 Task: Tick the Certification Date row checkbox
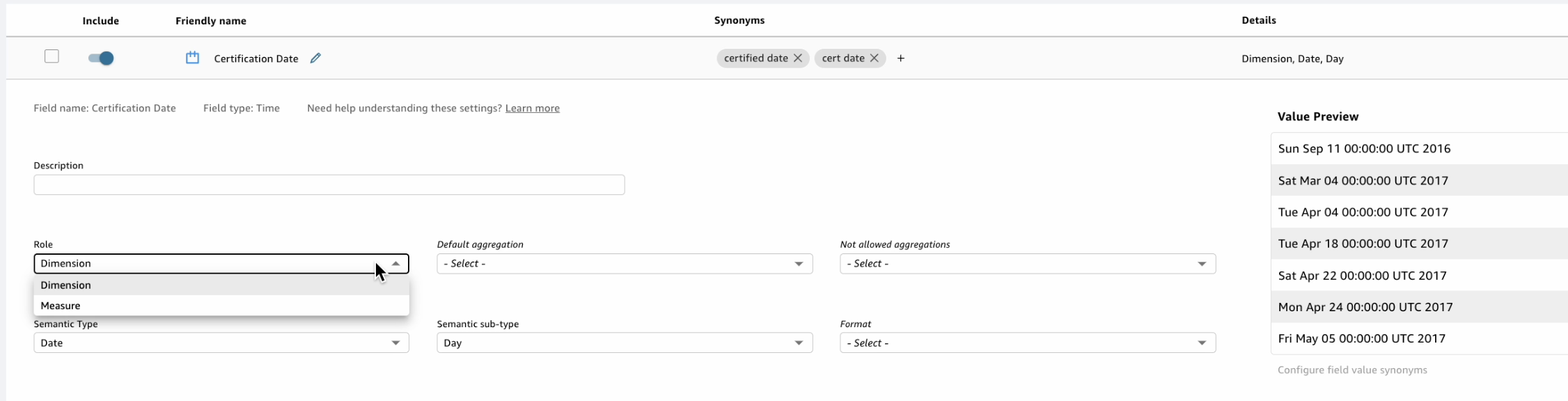tap(52, 56)
